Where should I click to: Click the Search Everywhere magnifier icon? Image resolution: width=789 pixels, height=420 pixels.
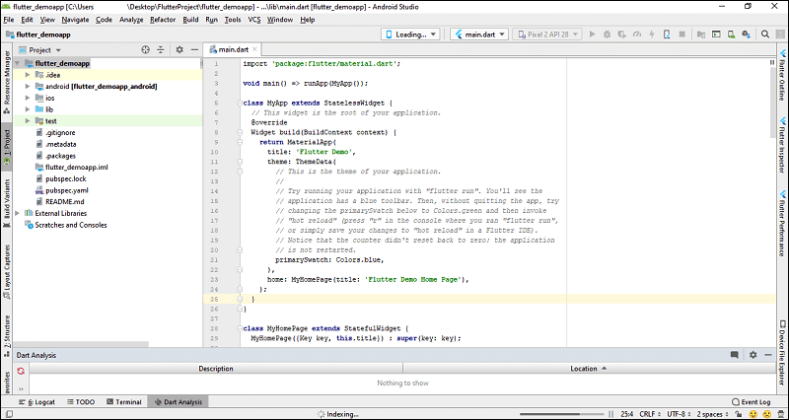tap(767, 34)
